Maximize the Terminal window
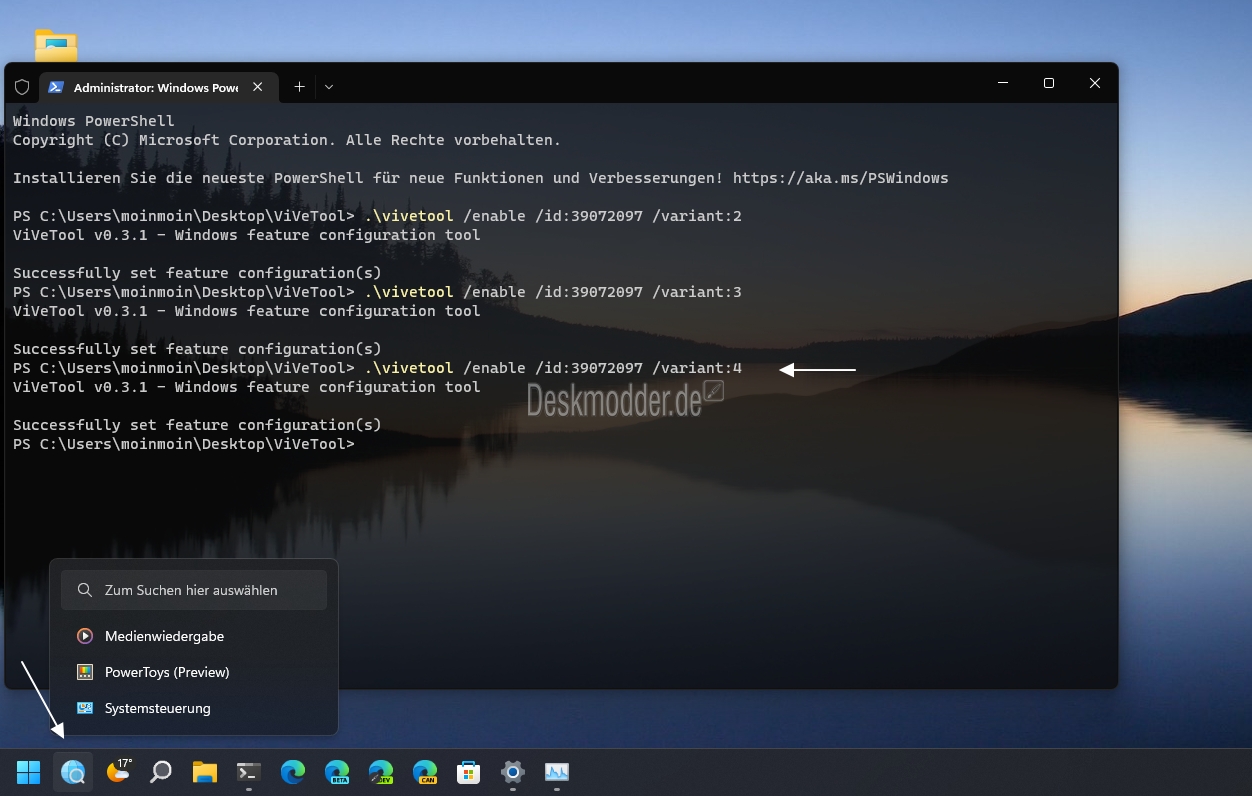 tap(1049, 83)
